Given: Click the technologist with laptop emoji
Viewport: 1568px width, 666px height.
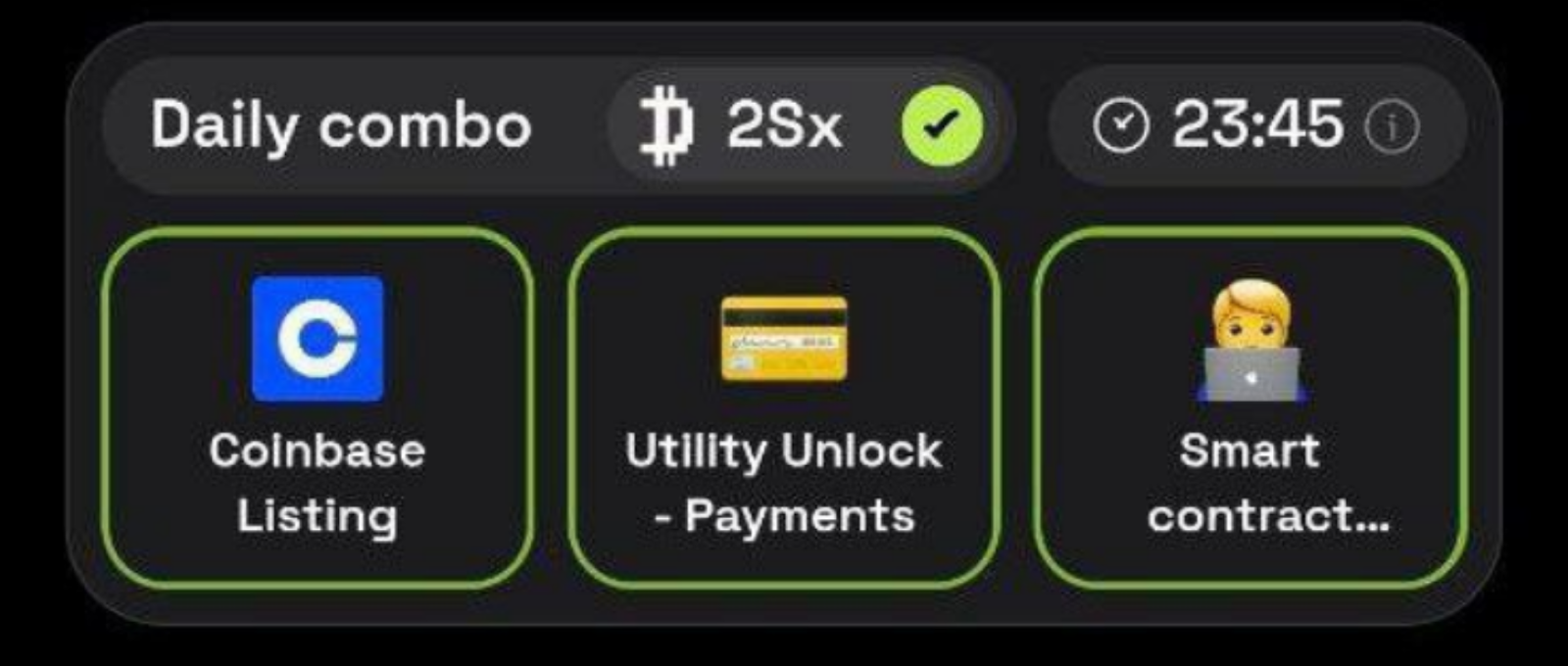Looking at the screenshot, I should point(1252,342).
